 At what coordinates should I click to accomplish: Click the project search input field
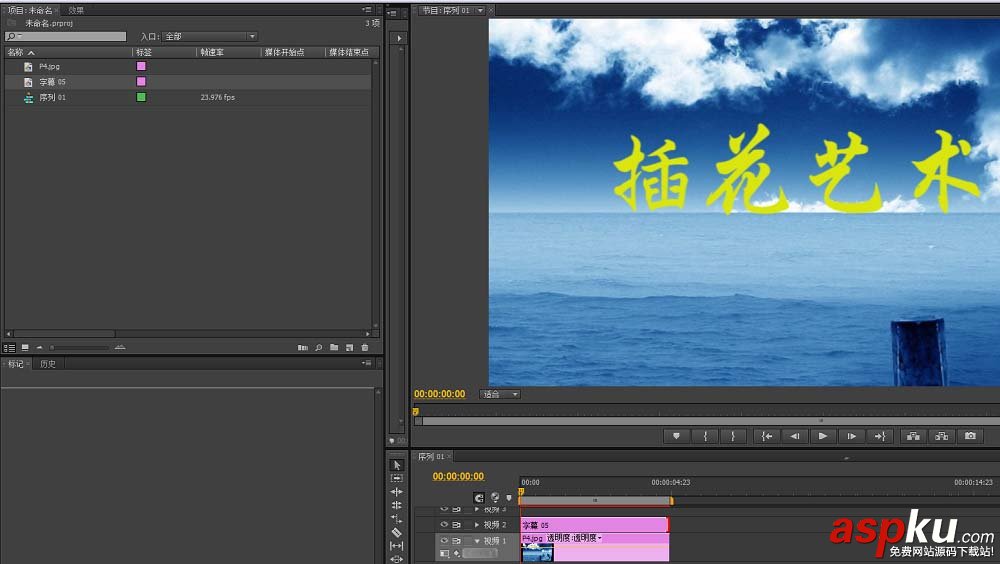click(x=65, y=36)
